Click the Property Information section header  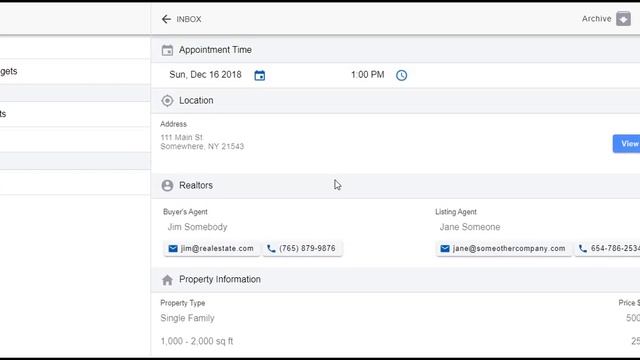click(396, 280)
